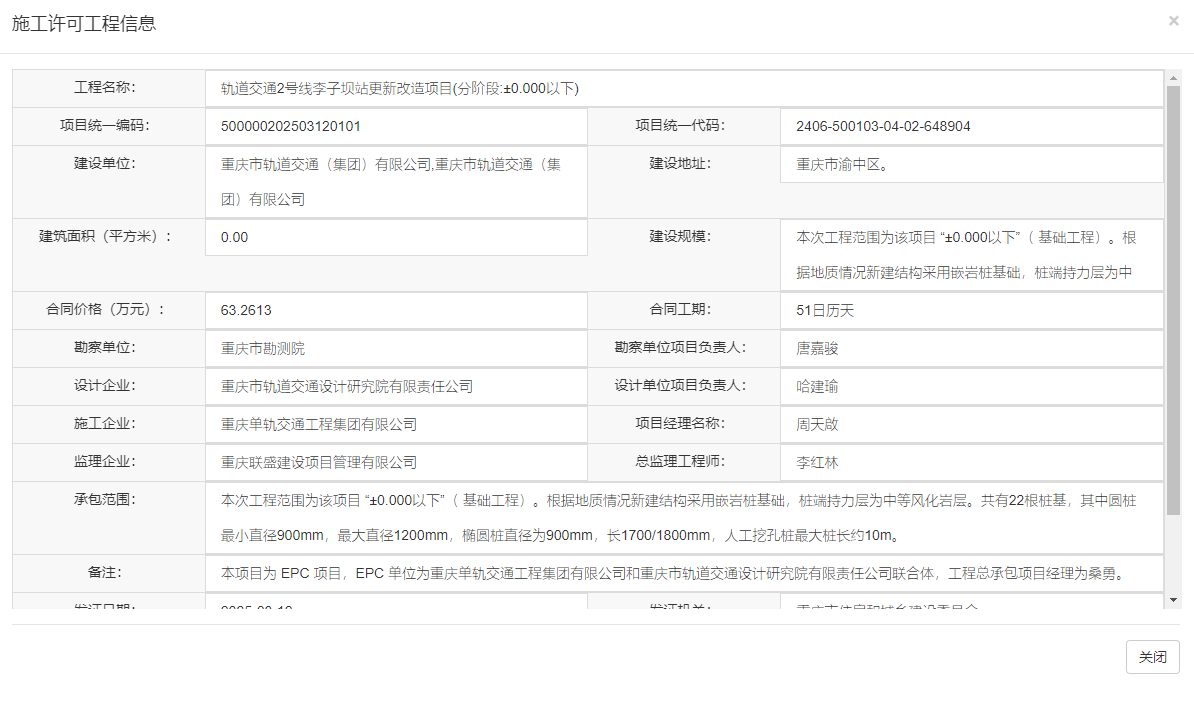Viewport: 1194px width, 703px height.
Task: Click the 工程名称 value field
Action: coord(400,88)
